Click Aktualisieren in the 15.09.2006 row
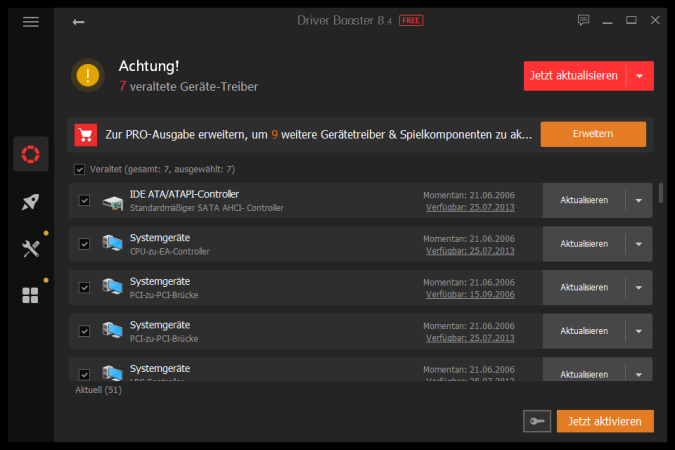This screenshot has height=450, width=675. tap(584, 288)
